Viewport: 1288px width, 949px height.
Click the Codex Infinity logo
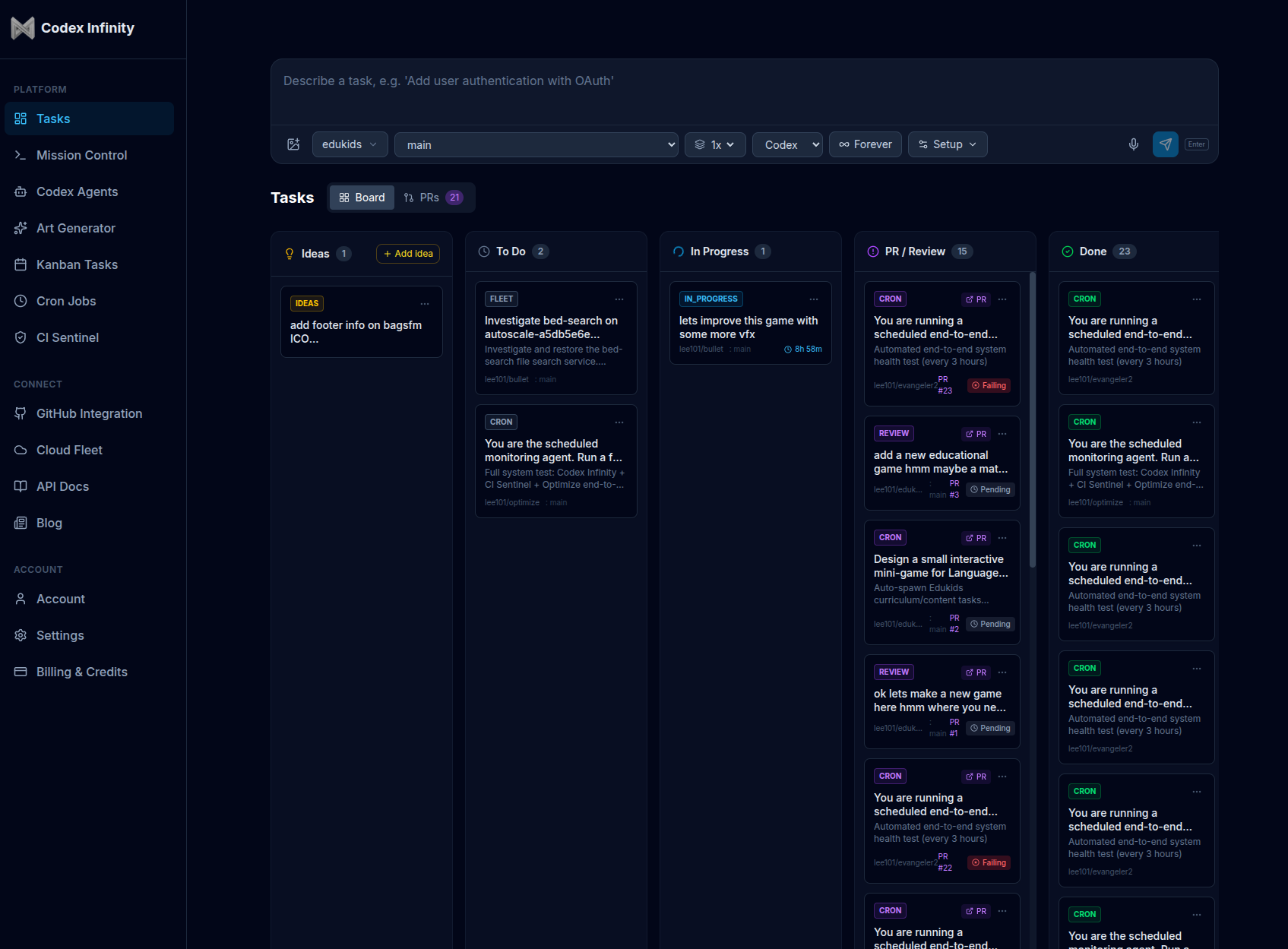(x=72, y=28)
